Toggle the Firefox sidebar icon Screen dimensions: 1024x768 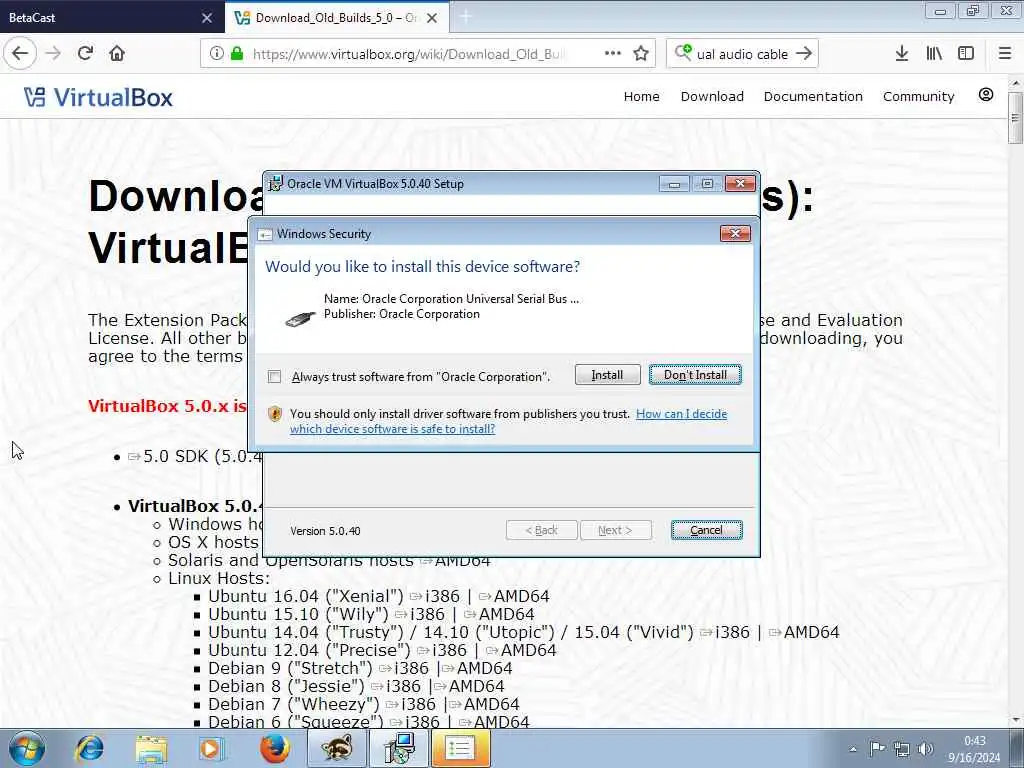click(x=966, y=54)
